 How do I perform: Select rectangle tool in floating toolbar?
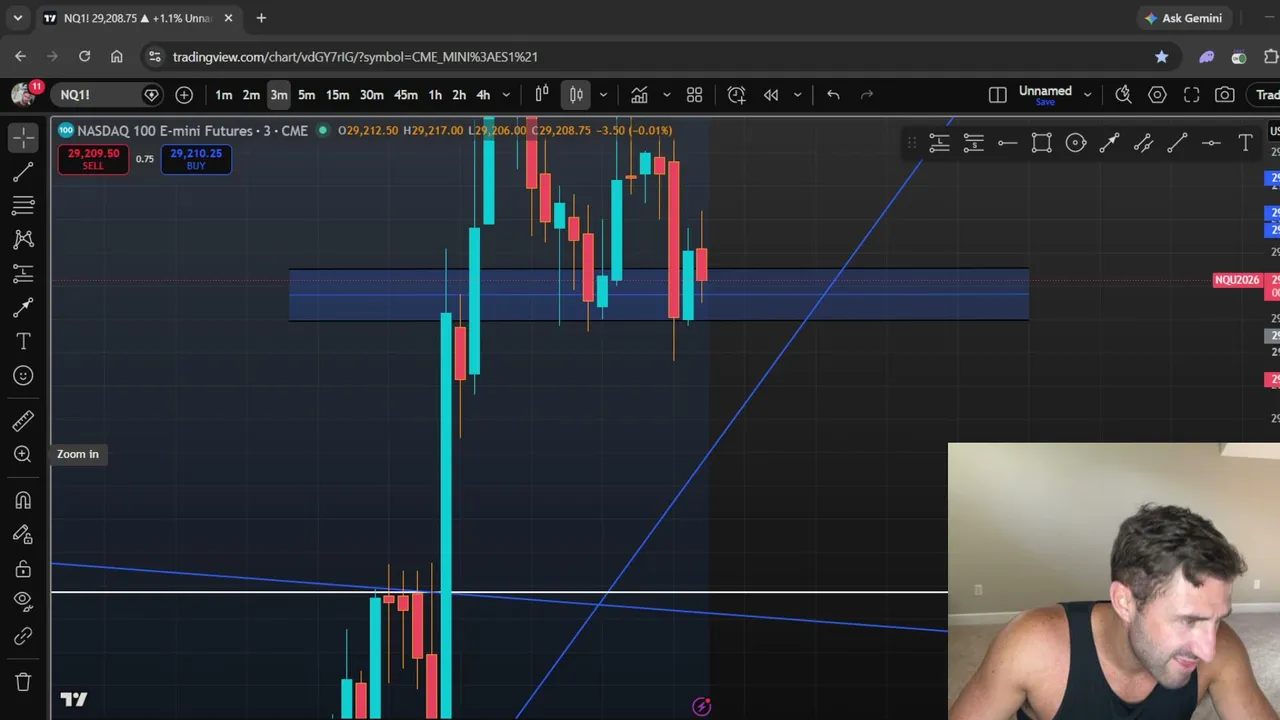(x=1041, y=144)
